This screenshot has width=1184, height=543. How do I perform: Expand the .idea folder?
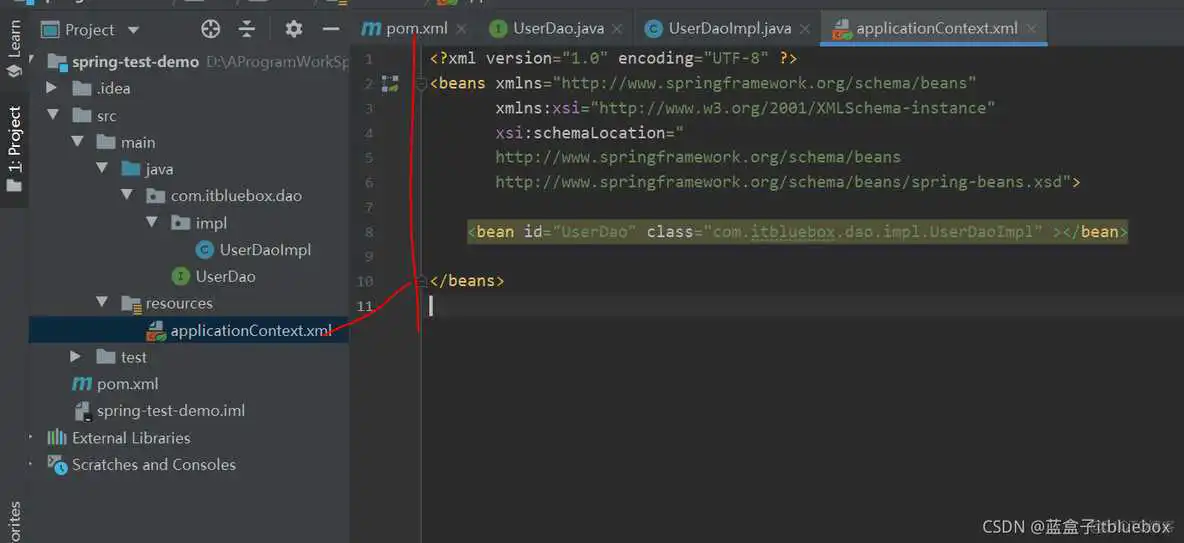(51, 88)
